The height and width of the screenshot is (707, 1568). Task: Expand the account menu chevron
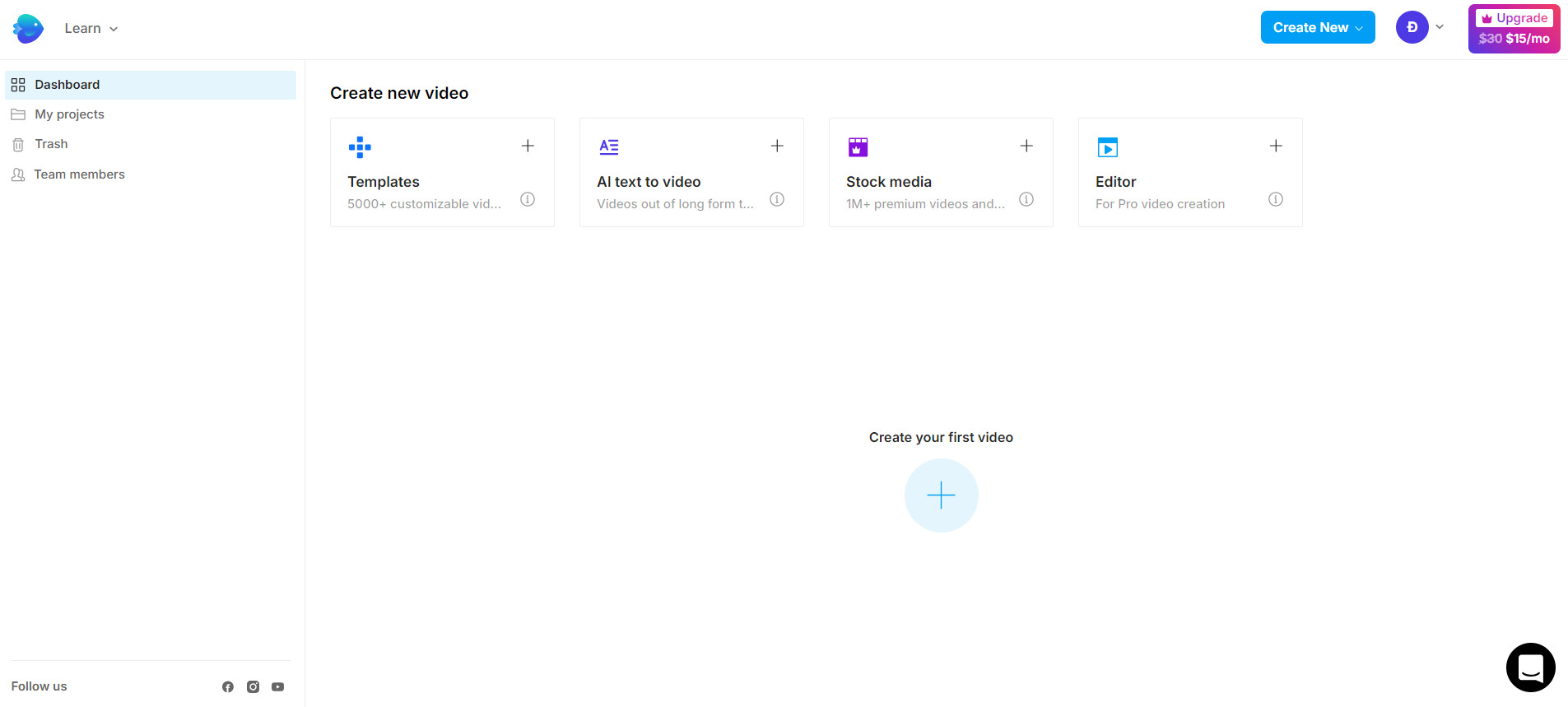pyautogui.click(x=1440, y=27)
